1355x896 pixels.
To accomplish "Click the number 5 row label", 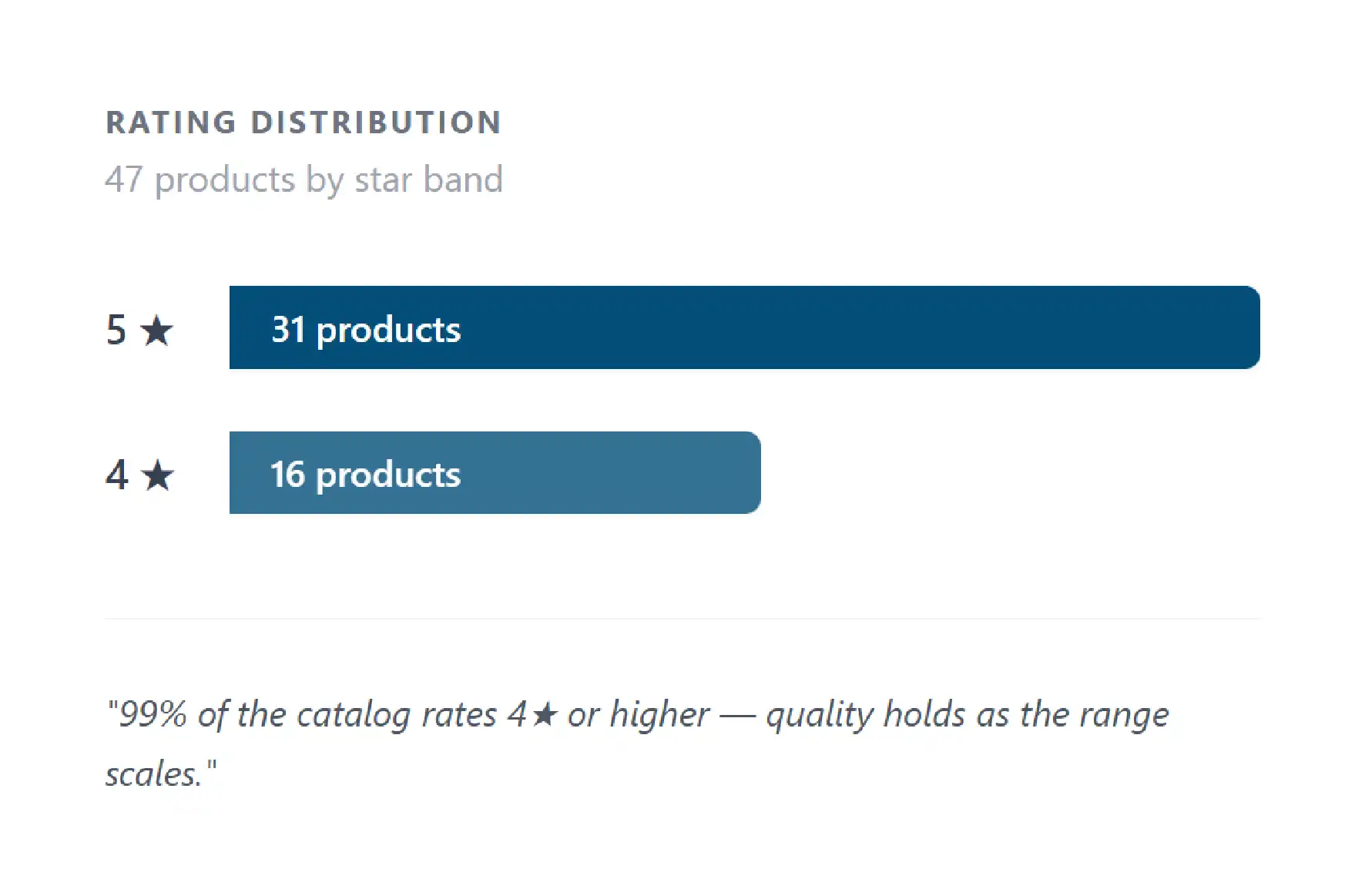I will click(116, 331).
